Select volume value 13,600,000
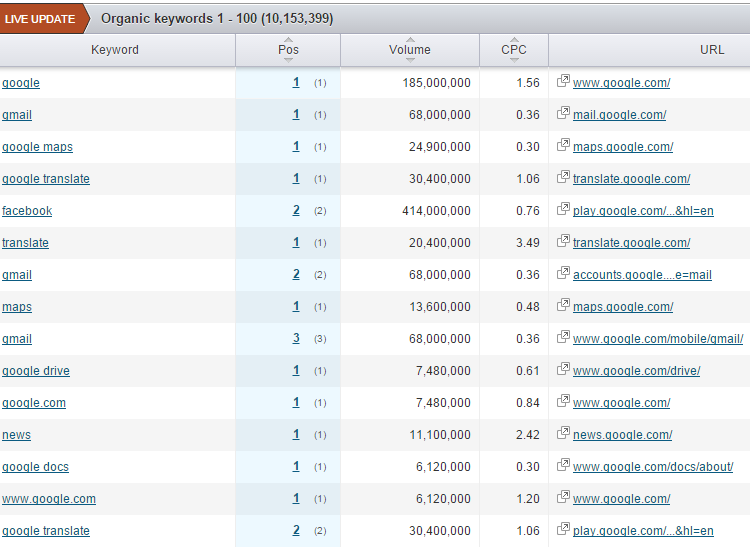 [x=440, y=307]
